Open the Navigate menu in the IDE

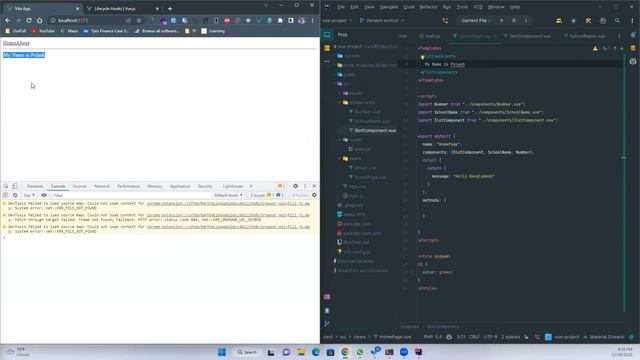click(389, 7)
